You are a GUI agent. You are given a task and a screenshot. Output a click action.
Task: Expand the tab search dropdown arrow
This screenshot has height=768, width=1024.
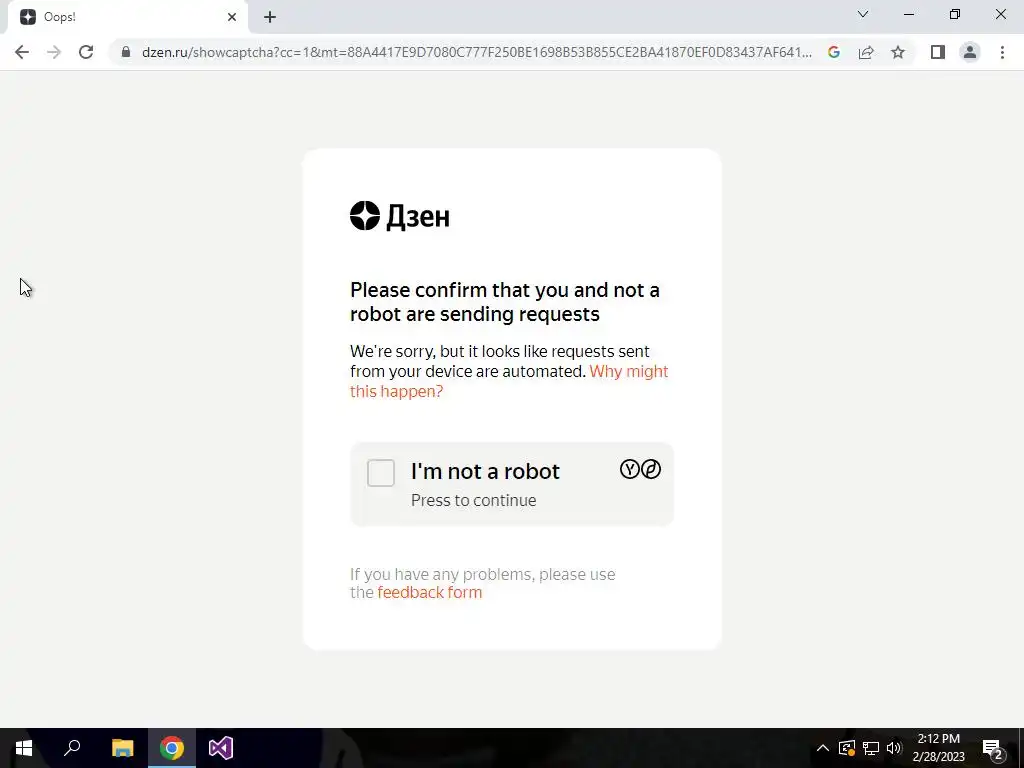863,14
